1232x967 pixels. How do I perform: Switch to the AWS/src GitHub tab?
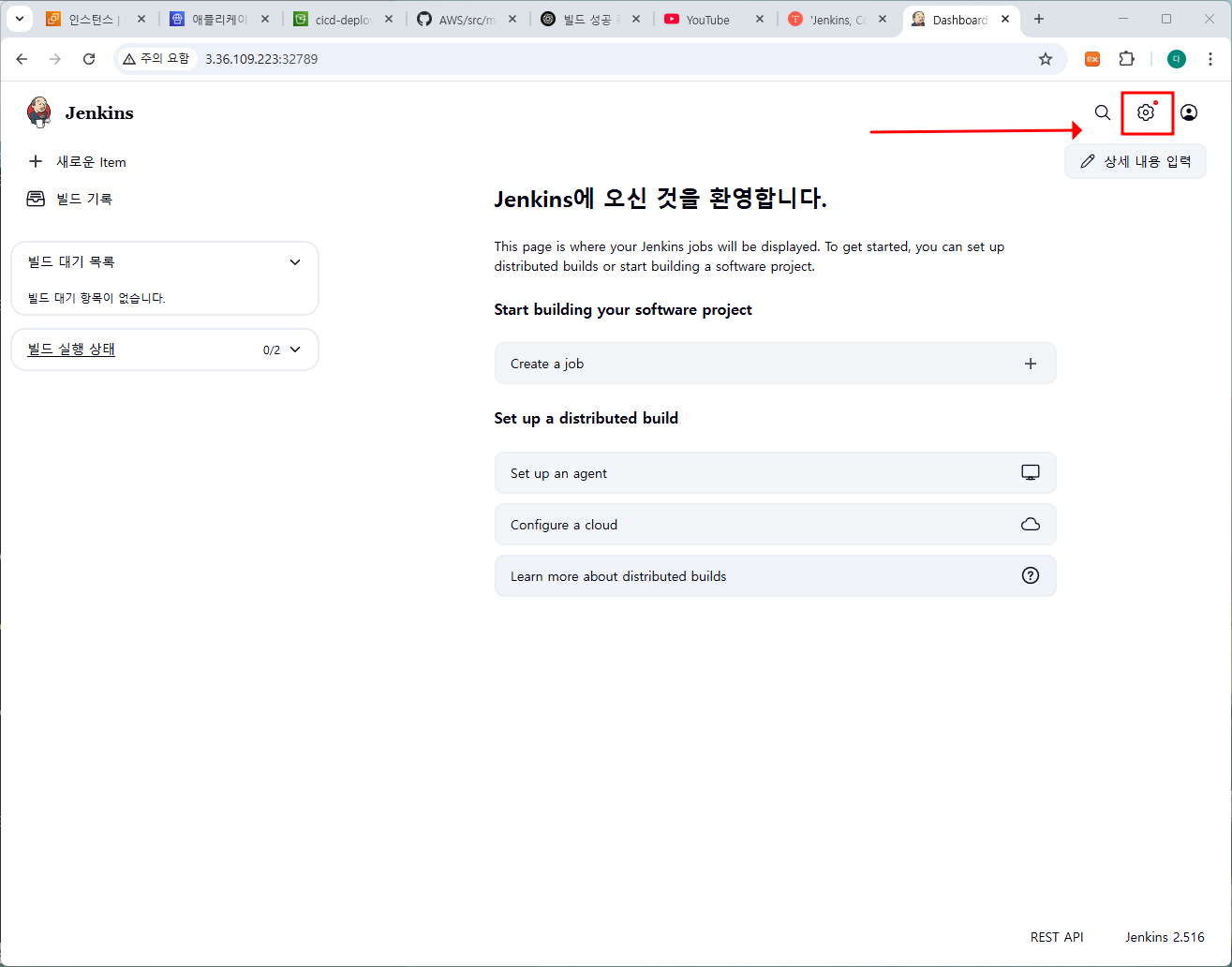click(x=467, y=20)
